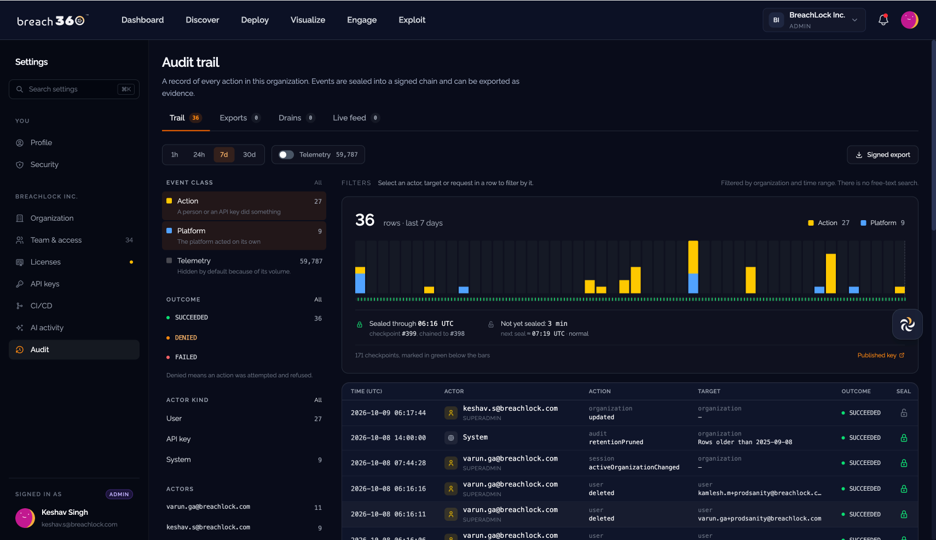Click the breach360 logo
Screen dimensions: 936x540
click(52, 20)
